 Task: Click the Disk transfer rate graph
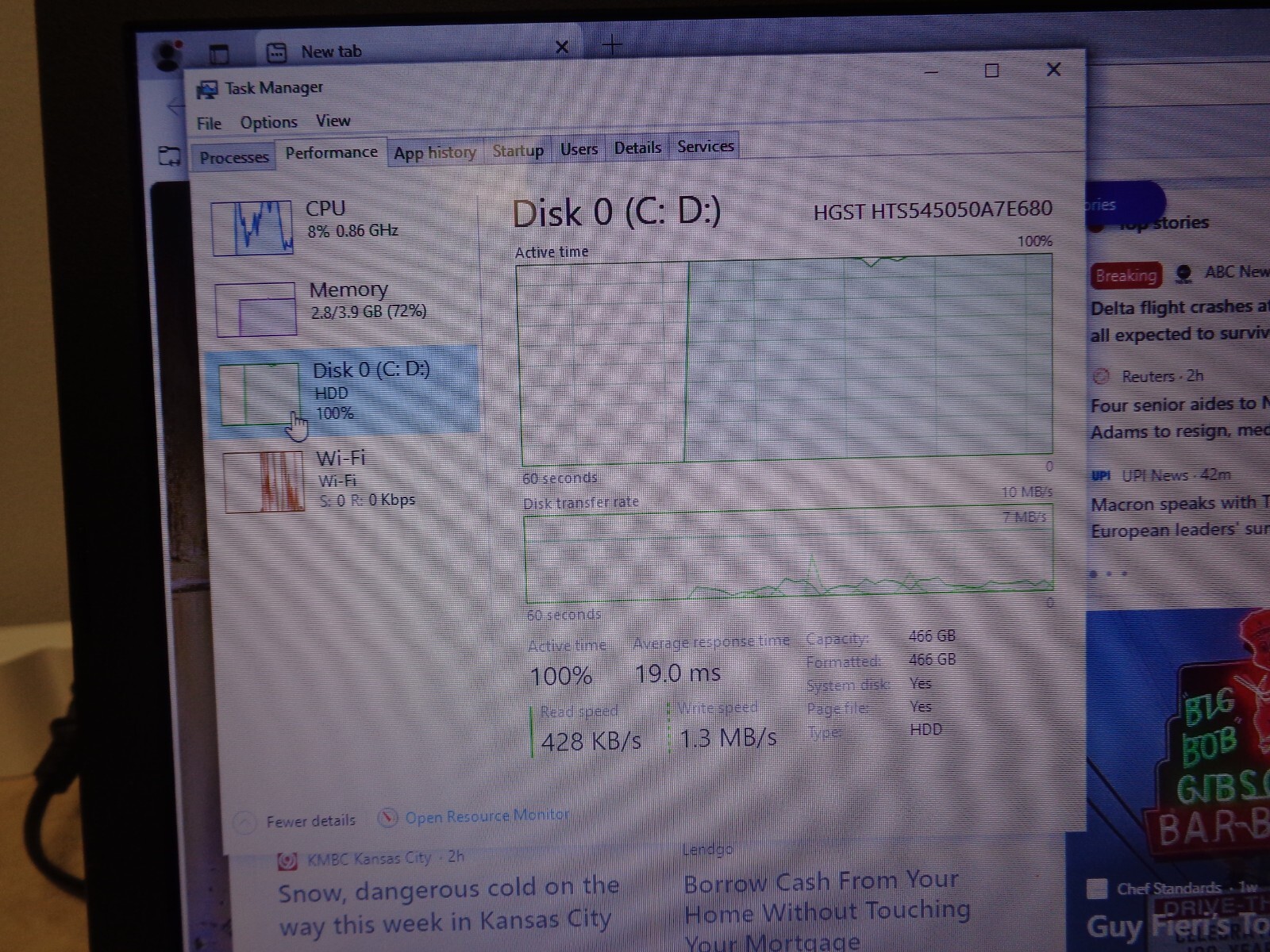point(789,554)
